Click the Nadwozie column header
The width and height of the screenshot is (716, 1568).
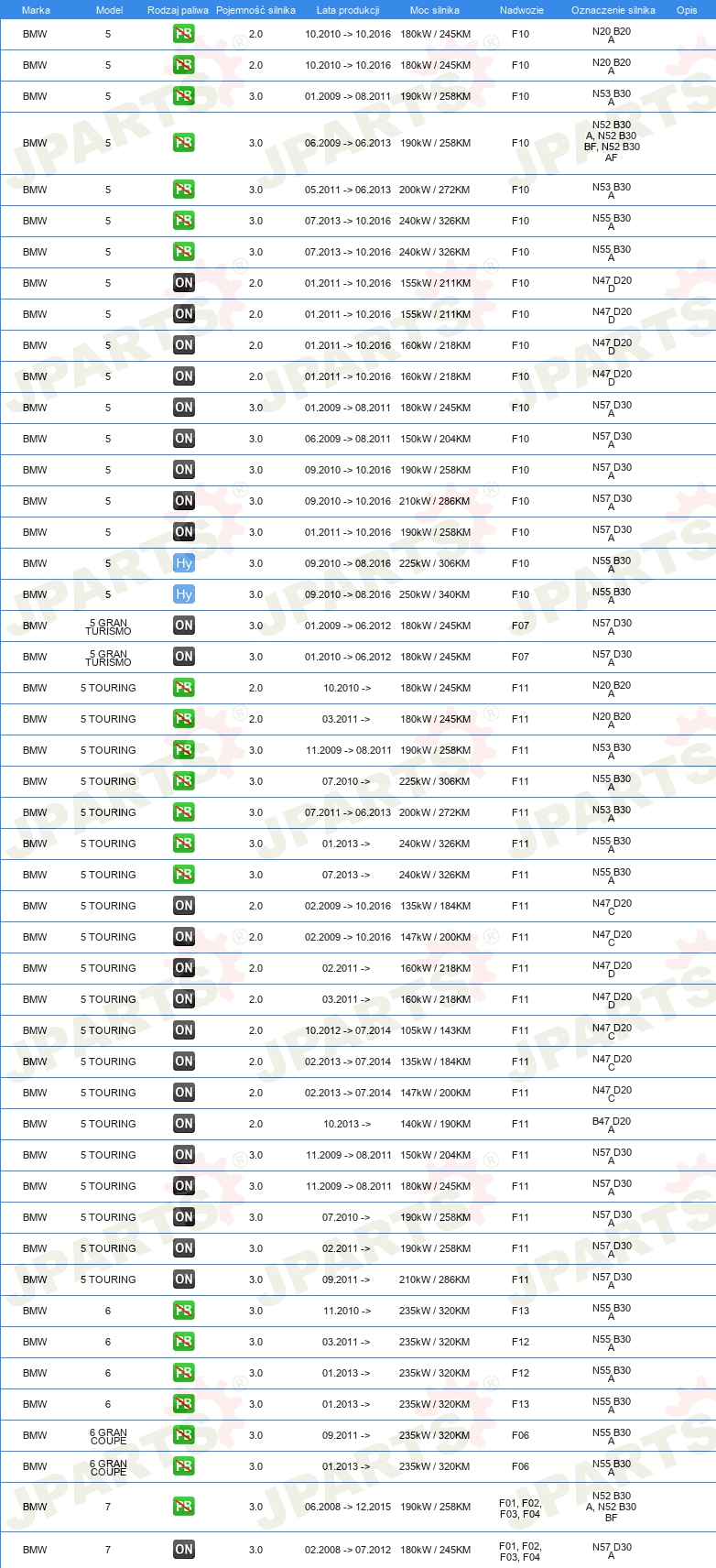(522, 10)
